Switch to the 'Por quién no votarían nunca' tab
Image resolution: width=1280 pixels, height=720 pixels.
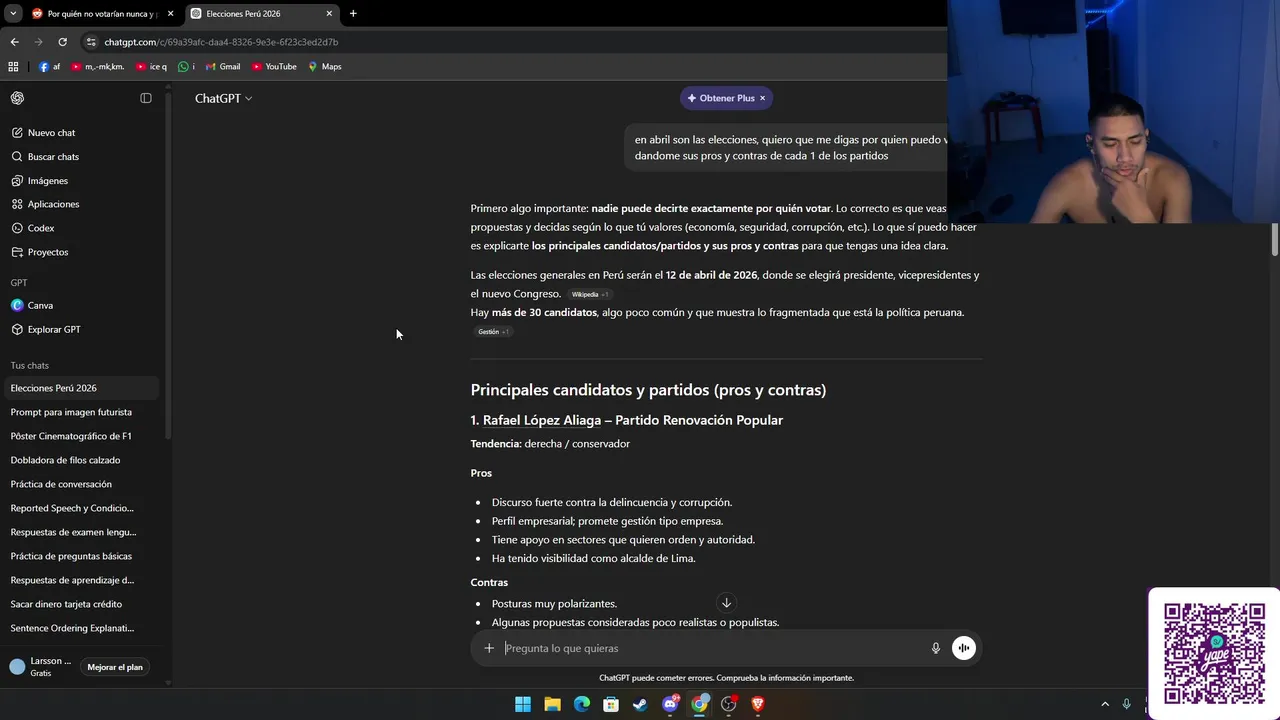pyautogui.click(x=102, y=14)
